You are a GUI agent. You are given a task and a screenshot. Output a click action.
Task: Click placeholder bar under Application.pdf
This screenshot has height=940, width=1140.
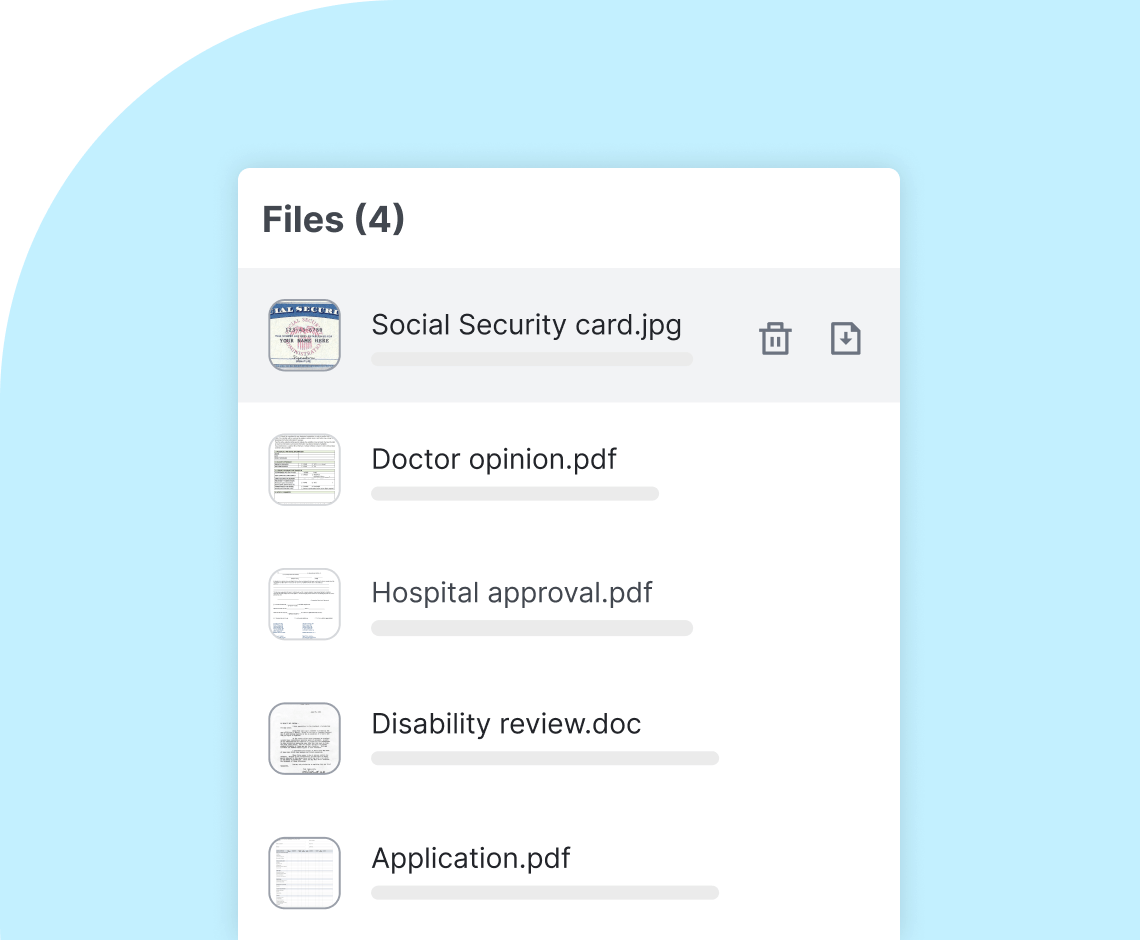click(545, 893)
